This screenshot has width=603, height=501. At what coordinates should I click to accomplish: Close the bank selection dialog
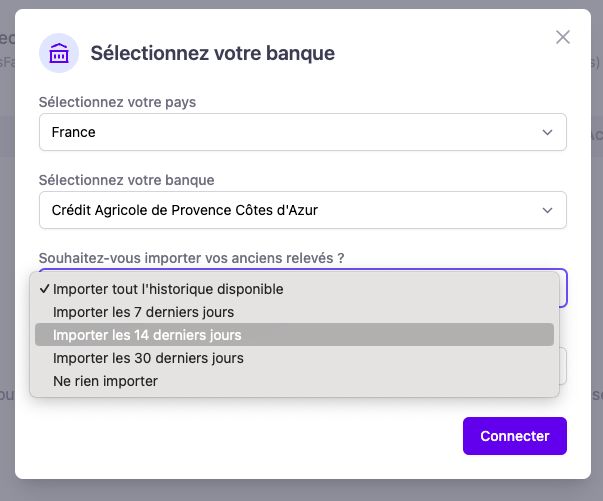click(563, 37)
